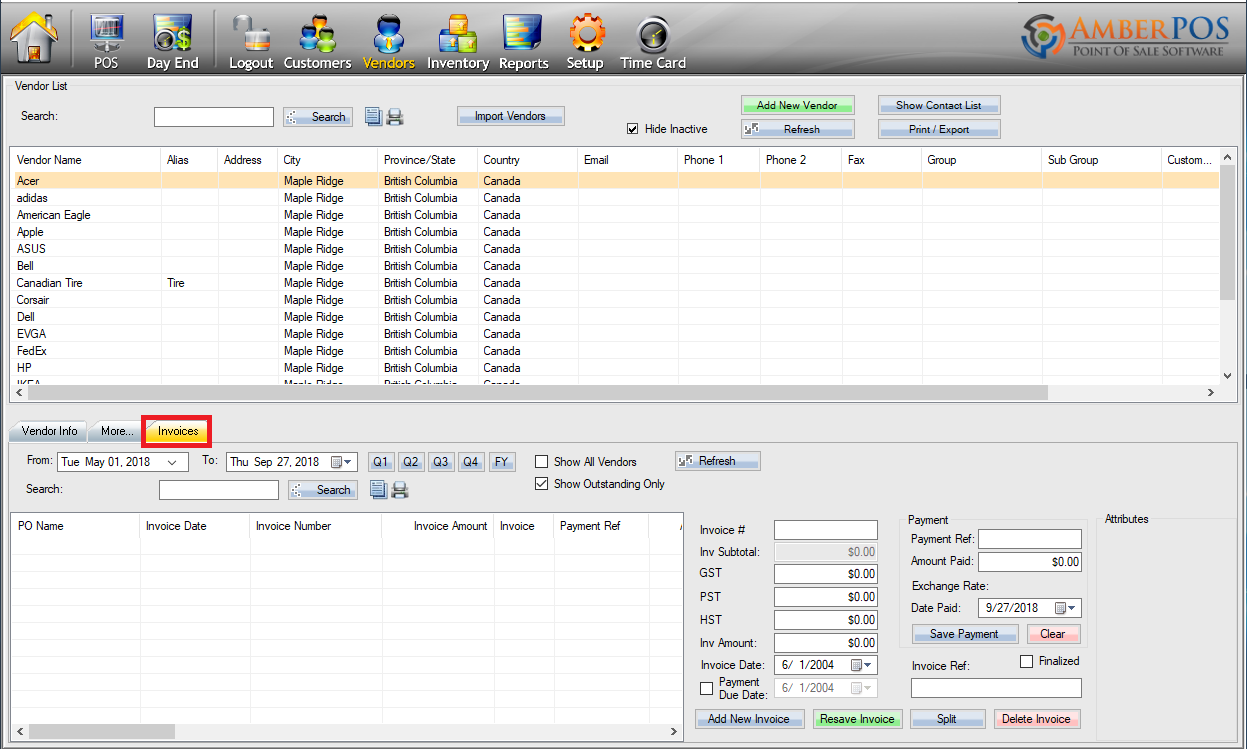
Task: Select the Apple vendor row
Action: pyautogui.click(x=615, y=232)
